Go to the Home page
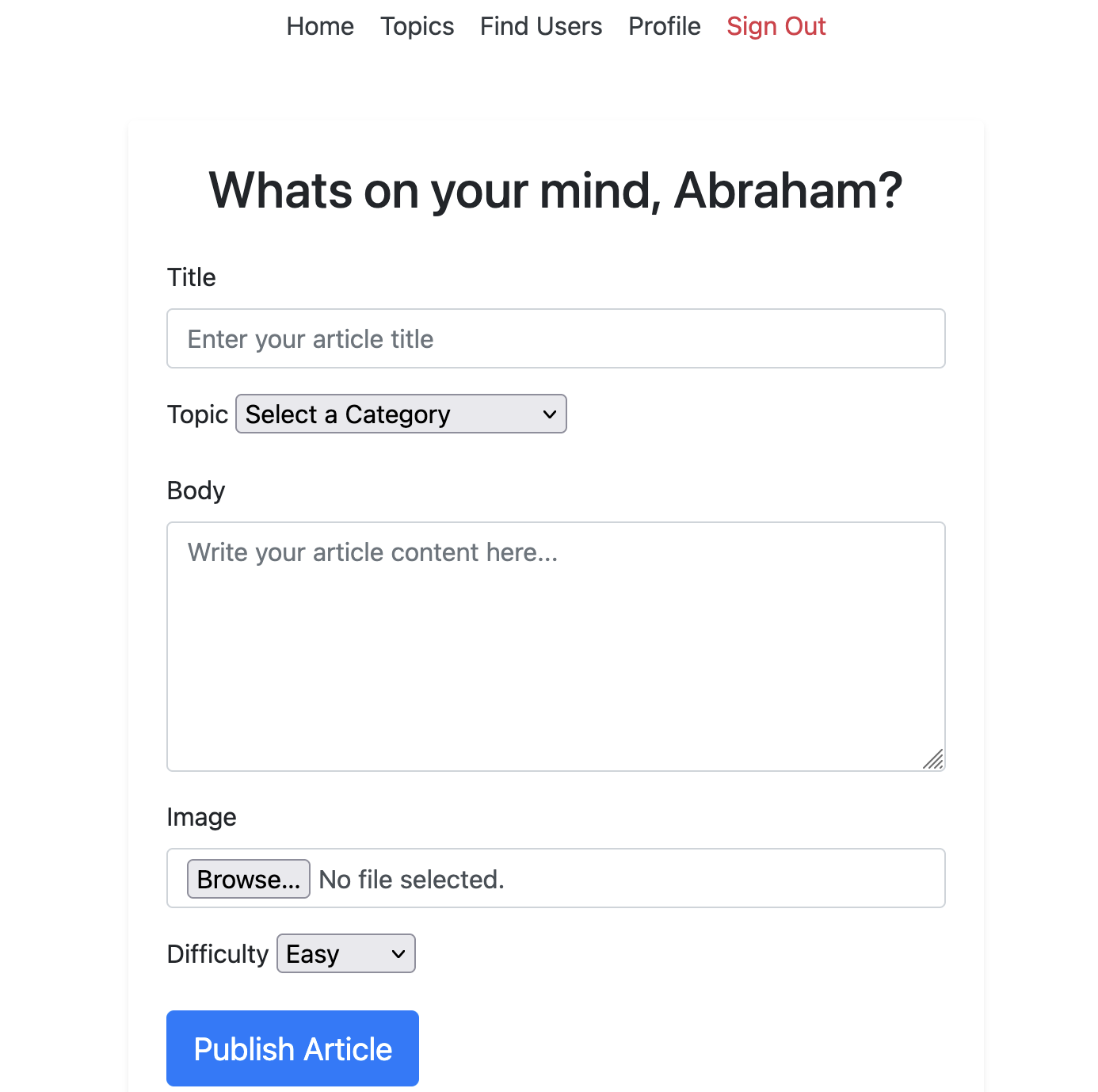The width and height of the screenshot is (1098, 1092). 320,26
